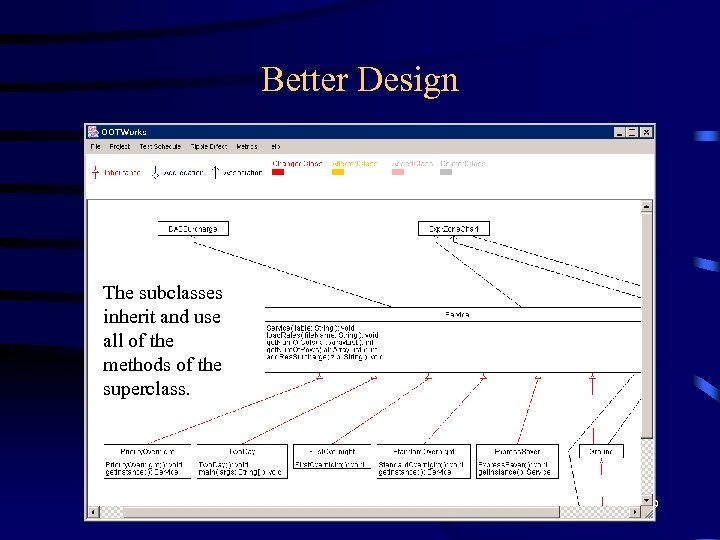Image resolution: width=720 pixels, height=540 pixels.
Task: Select the ExpressSaver subclass box
Action: (x=518, y=461)
